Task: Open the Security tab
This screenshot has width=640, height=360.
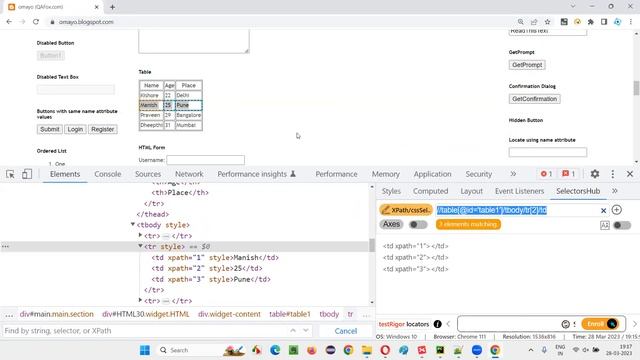Action: (x=478, y=174)
